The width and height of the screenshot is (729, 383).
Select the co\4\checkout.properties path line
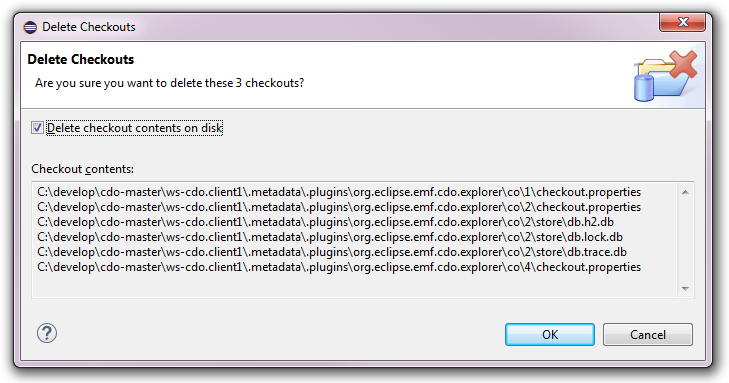click(x=339, y=267)
